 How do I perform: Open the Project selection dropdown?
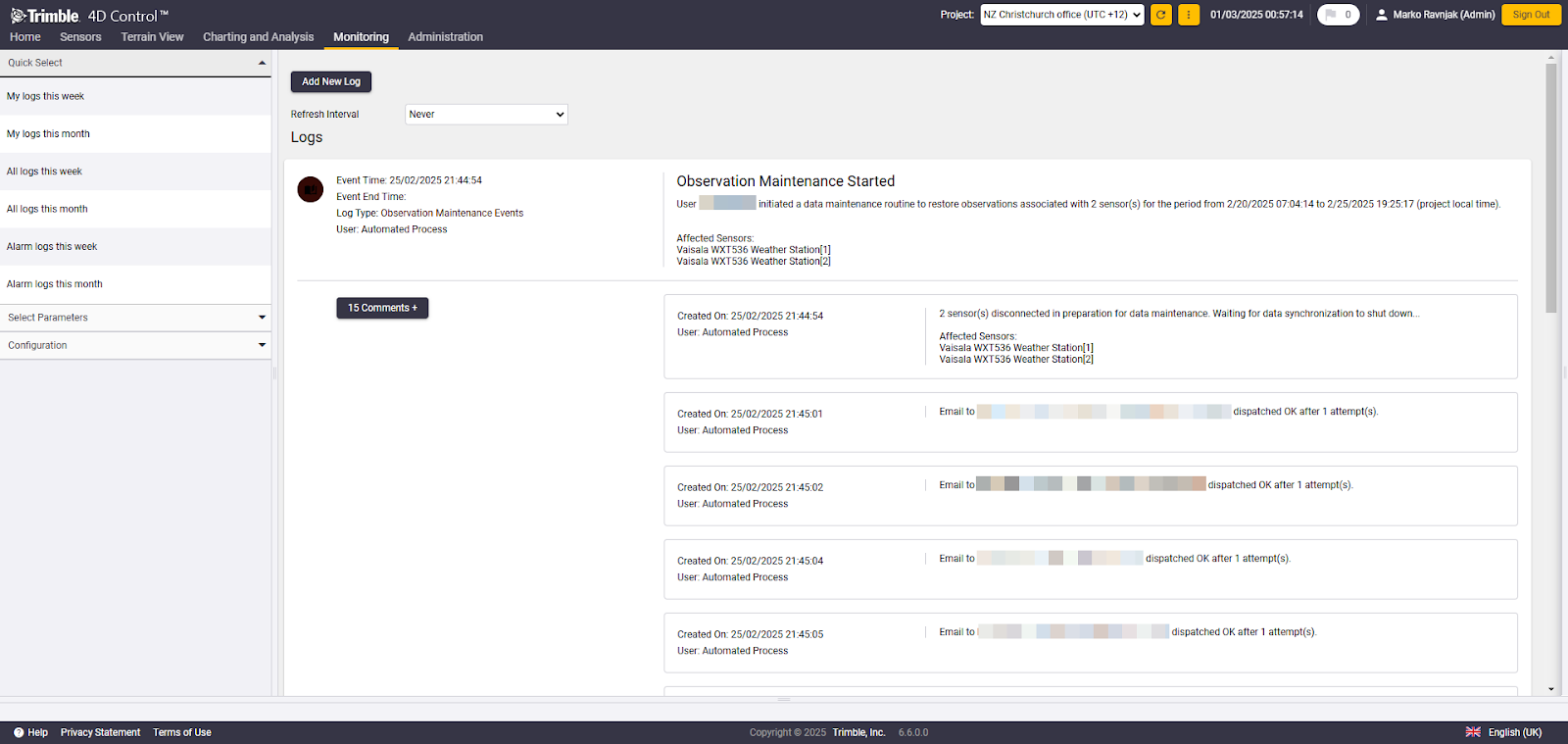tap(1062, 15)
